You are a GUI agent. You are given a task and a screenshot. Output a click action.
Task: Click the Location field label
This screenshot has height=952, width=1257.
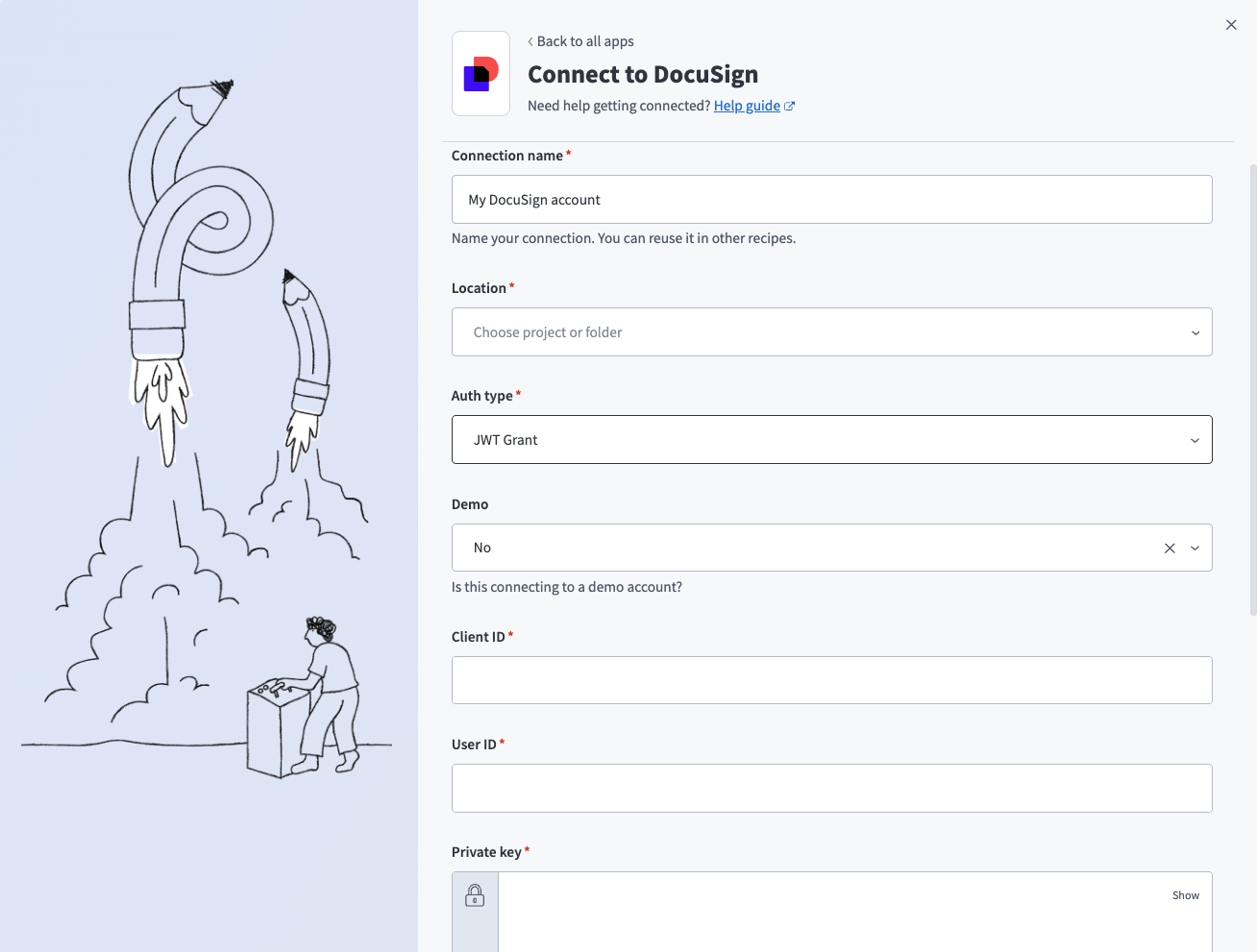tap(479, 288)
